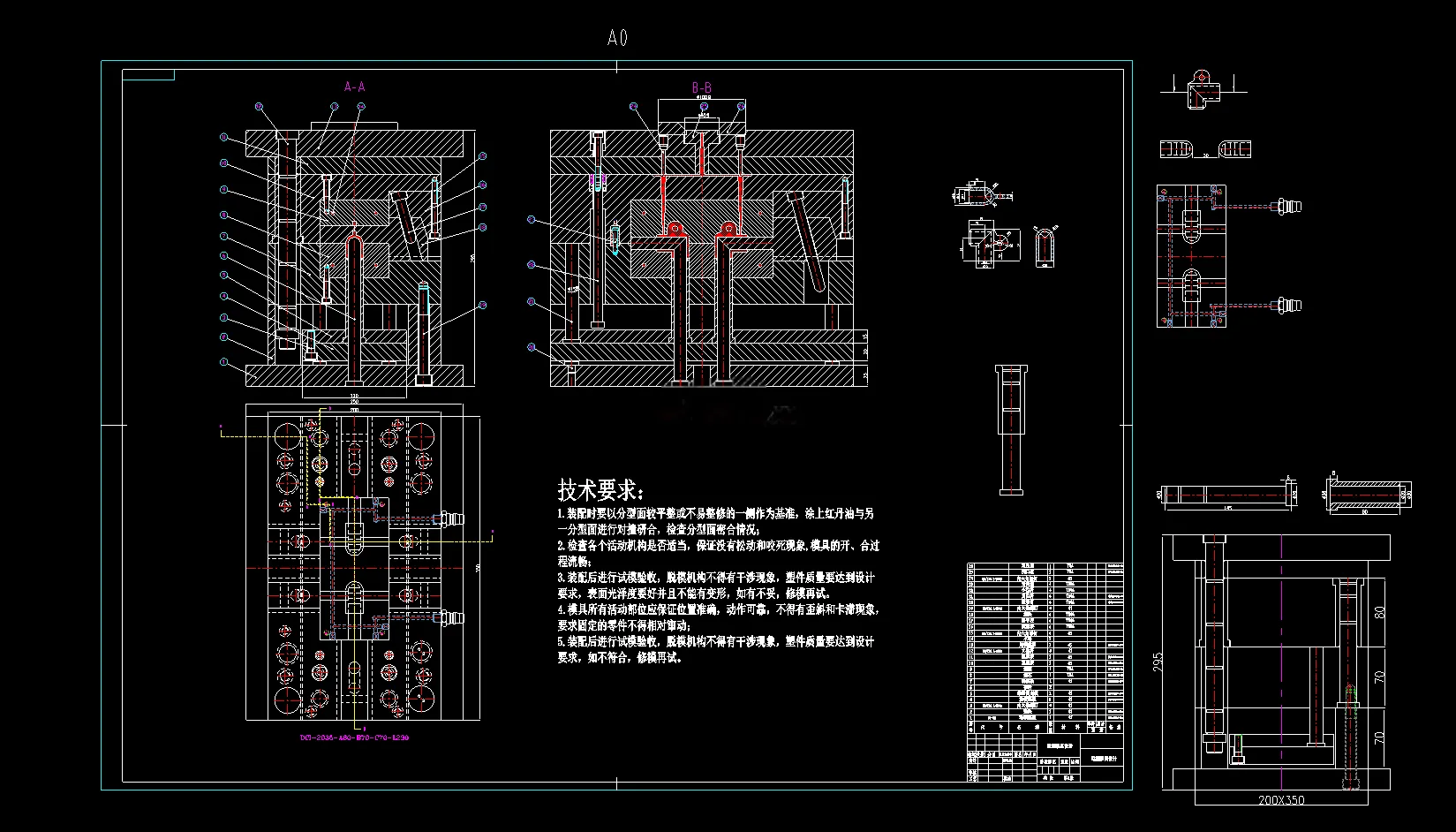This screenshot has height=832, width=1456.
Task: Select the small part view with leader arrows
Action: click(982, 193)
